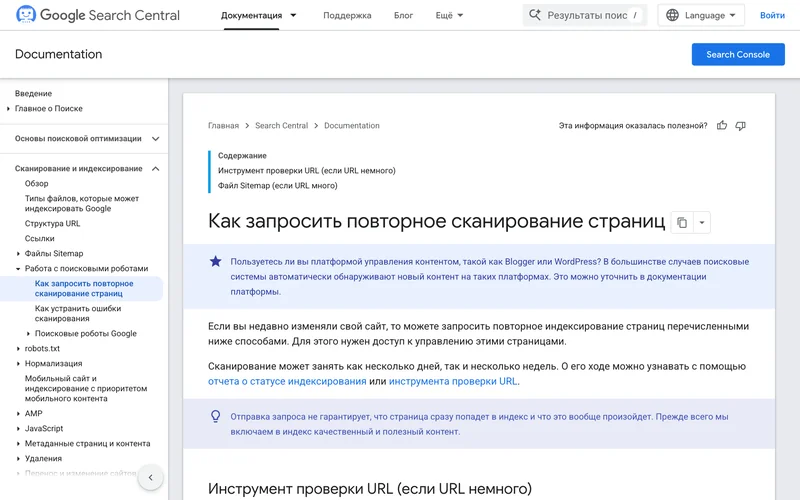
Task: Open the Блог tab
Action: [x=403, y=15]
